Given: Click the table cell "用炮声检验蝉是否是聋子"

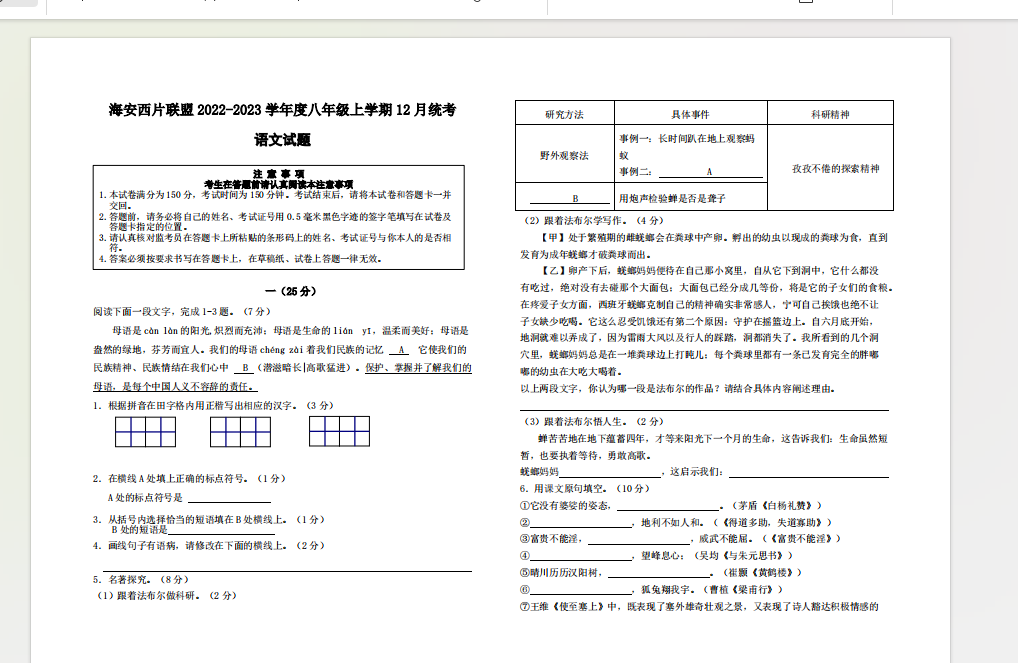Looking at the screenshot, I should [x=672, y=198].
